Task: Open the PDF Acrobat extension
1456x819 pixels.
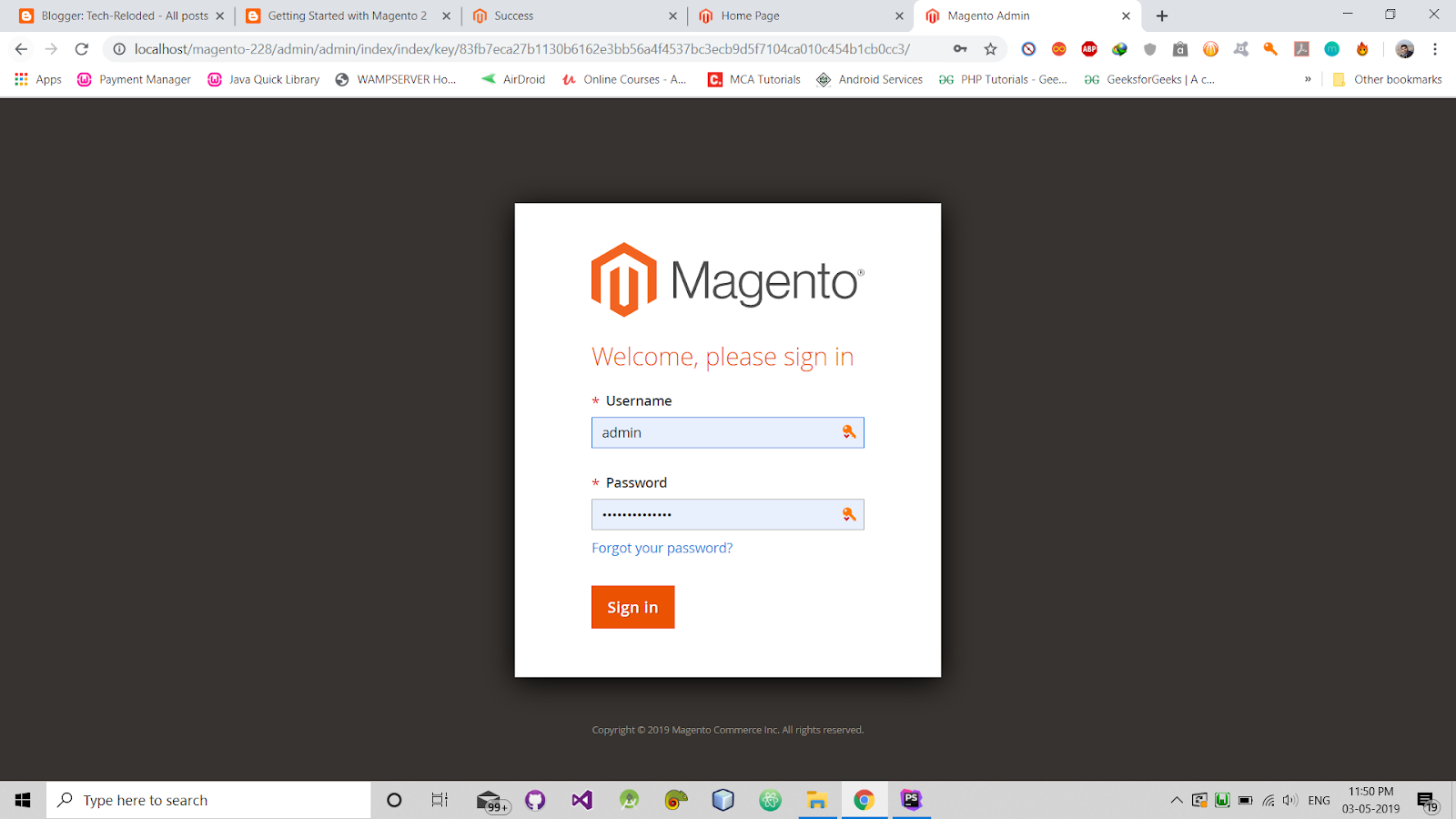Action: pyautogui.click(x=1301, y=49)
